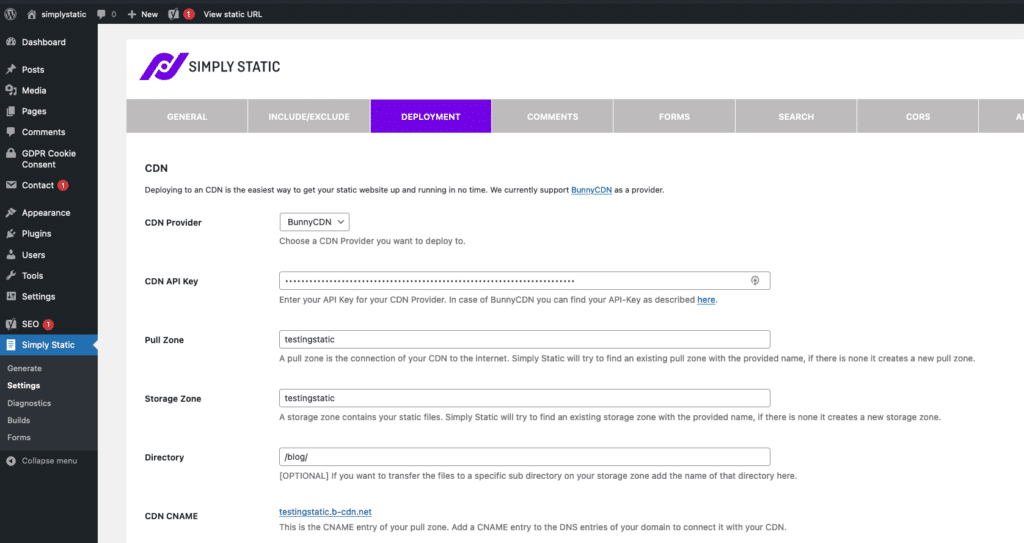Image resolution: width=1024 pixels, height=543 pixels.
Task: Switch to the General tab
Action: tap(187, 116)
